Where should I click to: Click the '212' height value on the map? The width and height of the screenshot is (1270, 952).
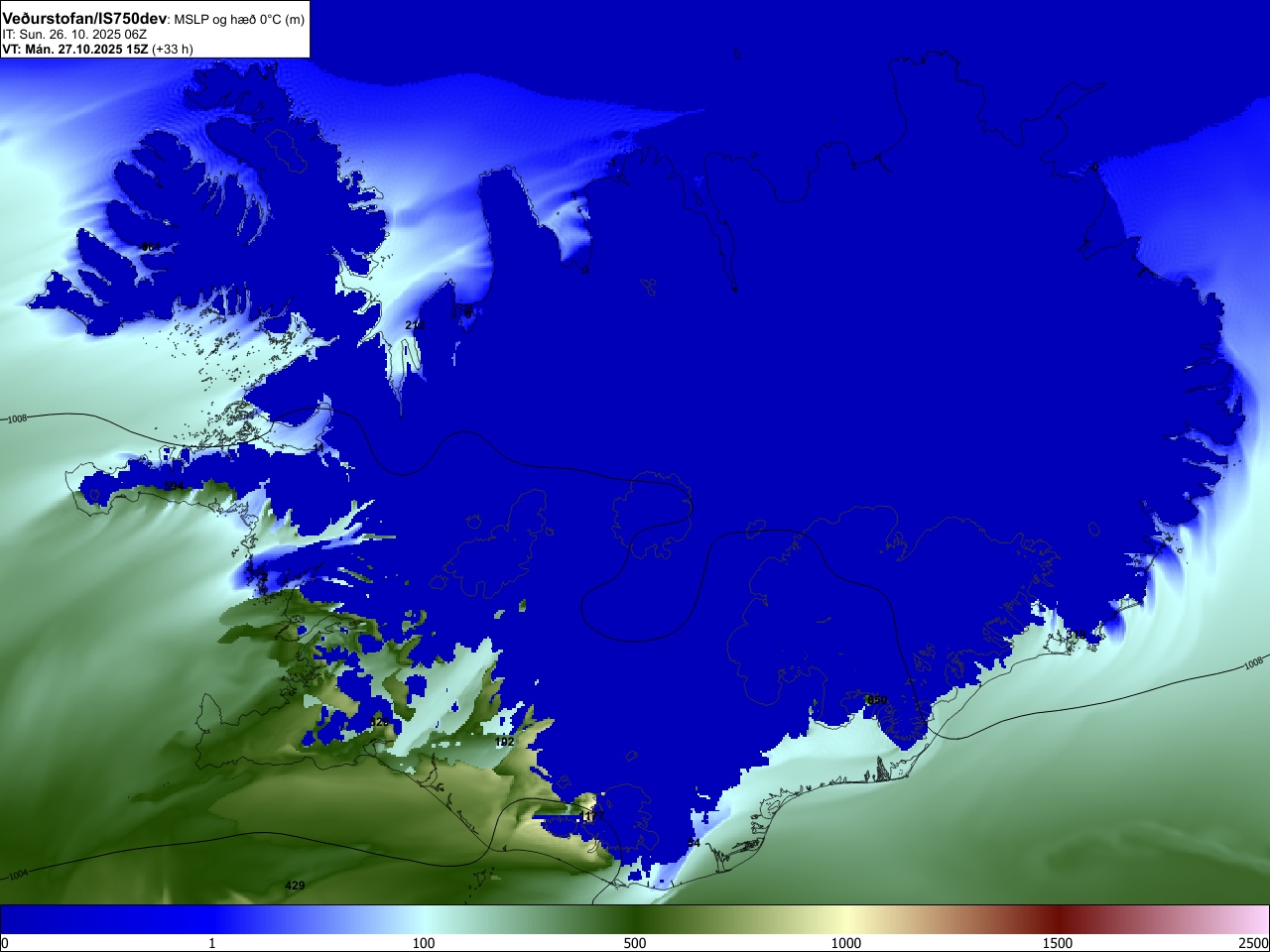coord(415,325)
